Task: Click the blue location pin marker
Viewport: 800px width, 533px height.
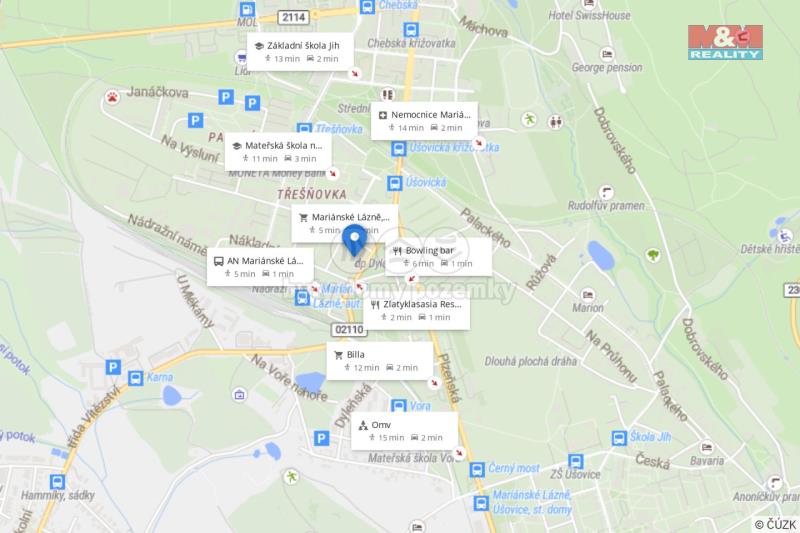Action: [354, 240]
